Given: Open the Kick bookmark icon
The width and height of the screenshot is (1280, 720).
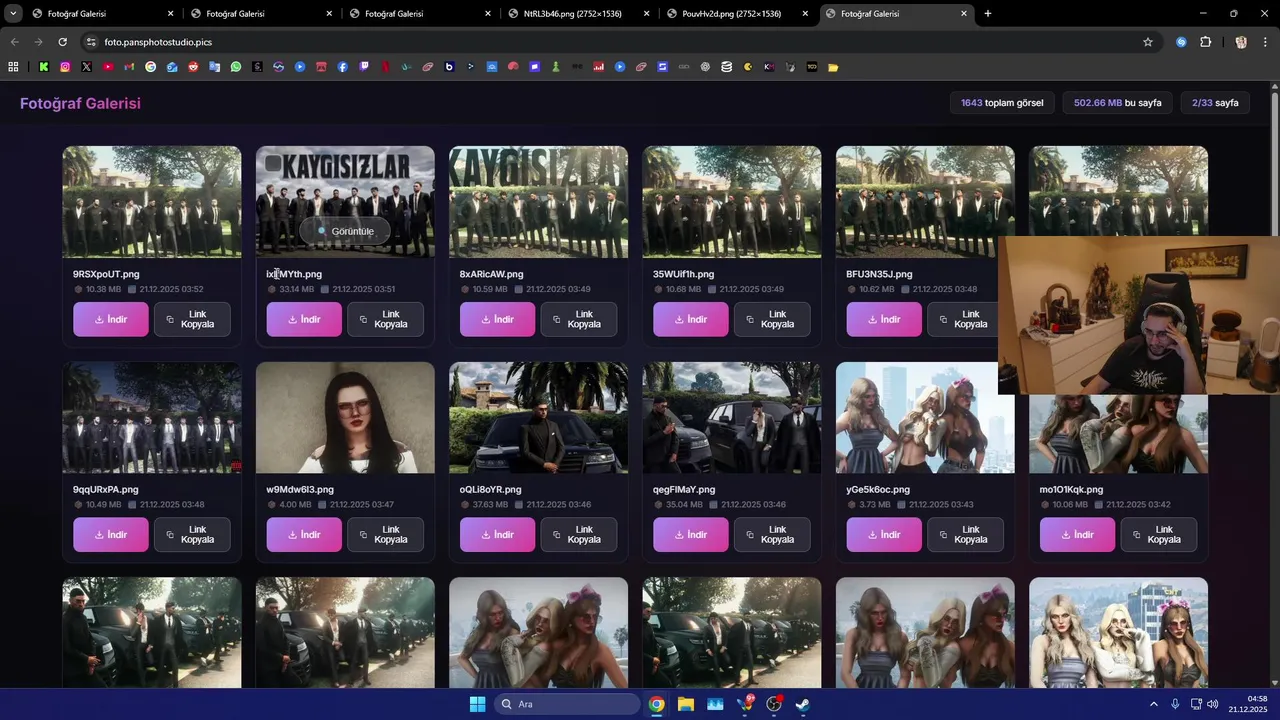Looking at the screenshot, I should click(x=44, y=67).
